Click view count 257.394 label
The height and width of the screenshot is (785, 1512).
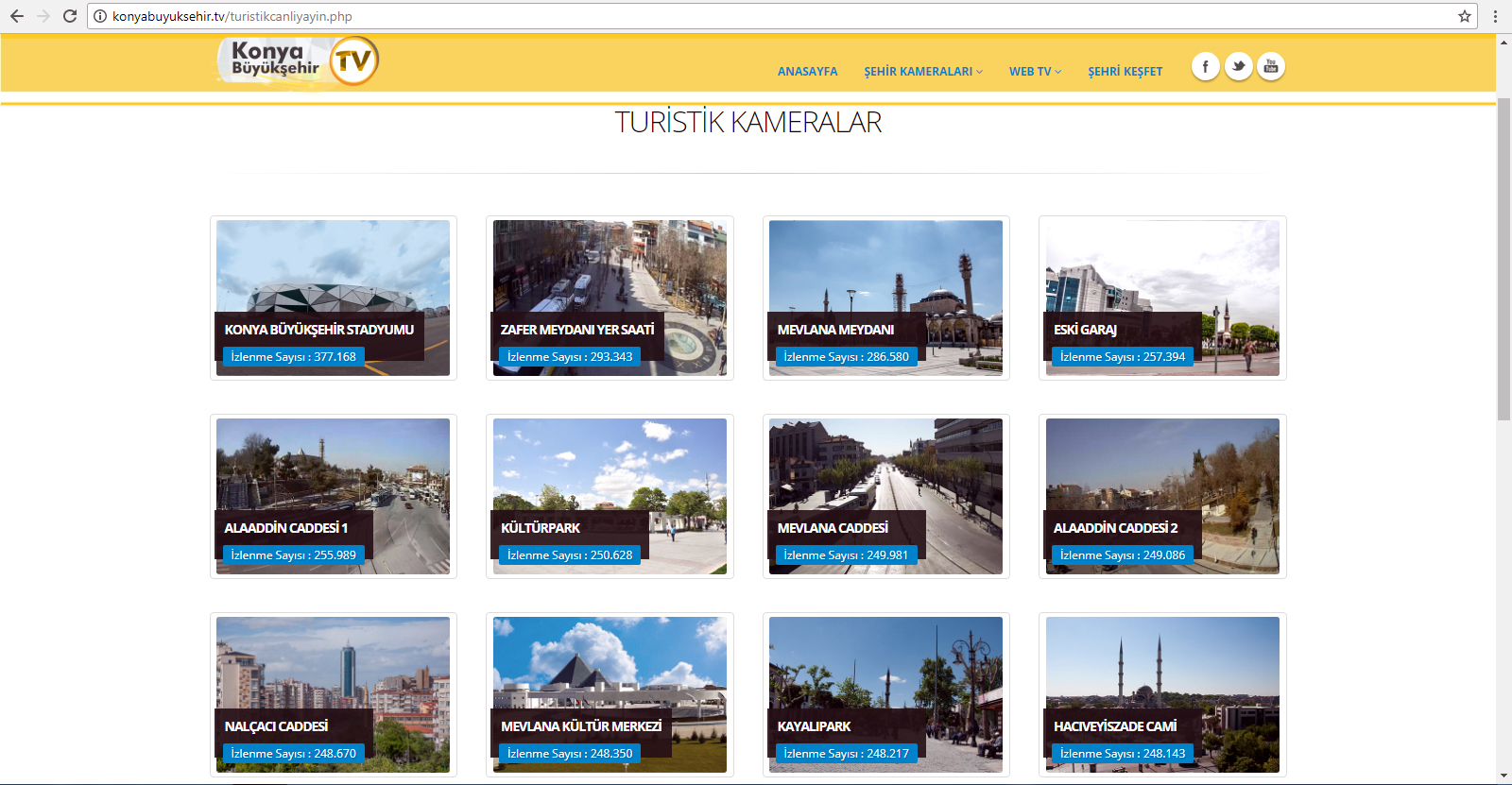[x=1123, y=357]
